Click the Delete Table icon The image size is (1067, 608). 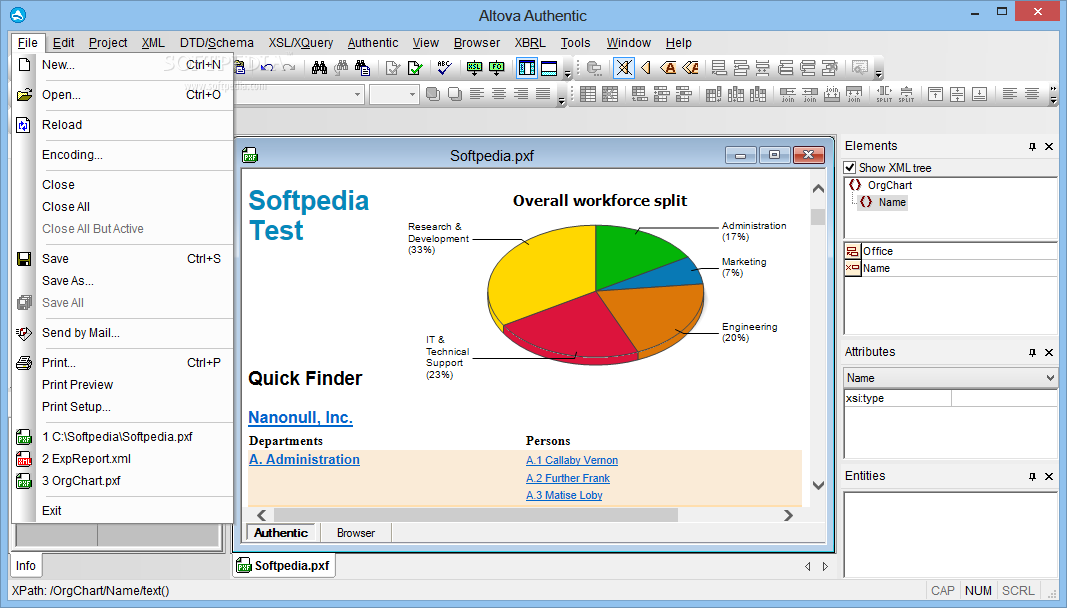coord(610,94)
